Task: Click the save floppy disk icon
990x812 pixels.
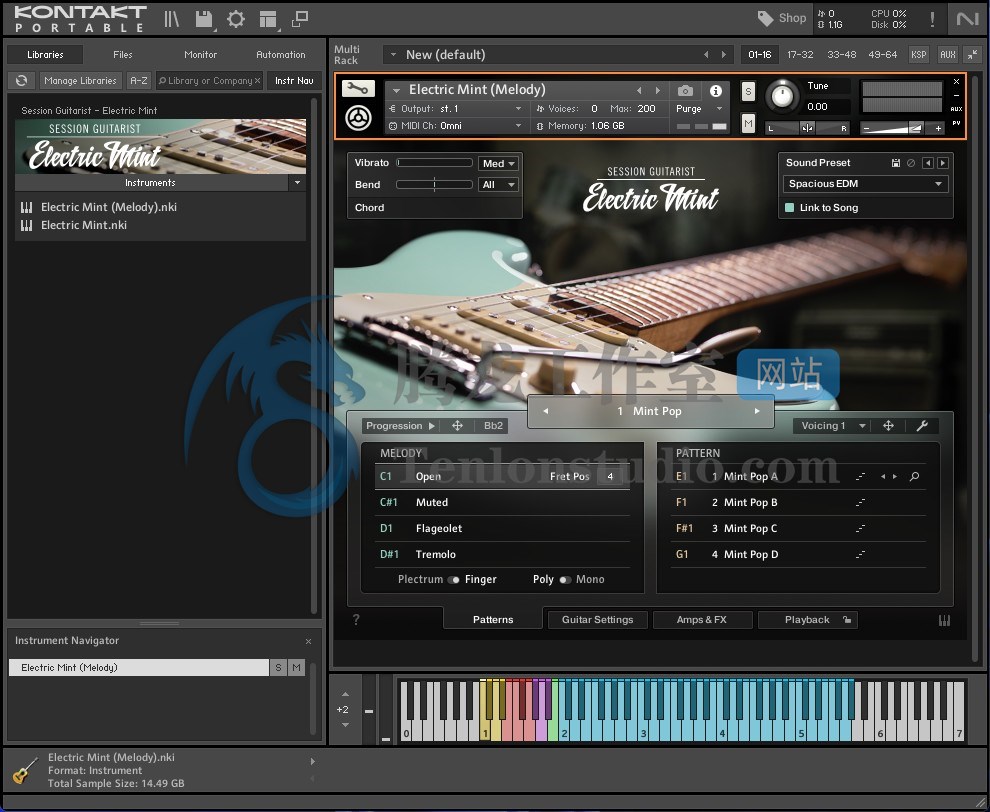Action: pyautogui.click(x=204, y=19)
